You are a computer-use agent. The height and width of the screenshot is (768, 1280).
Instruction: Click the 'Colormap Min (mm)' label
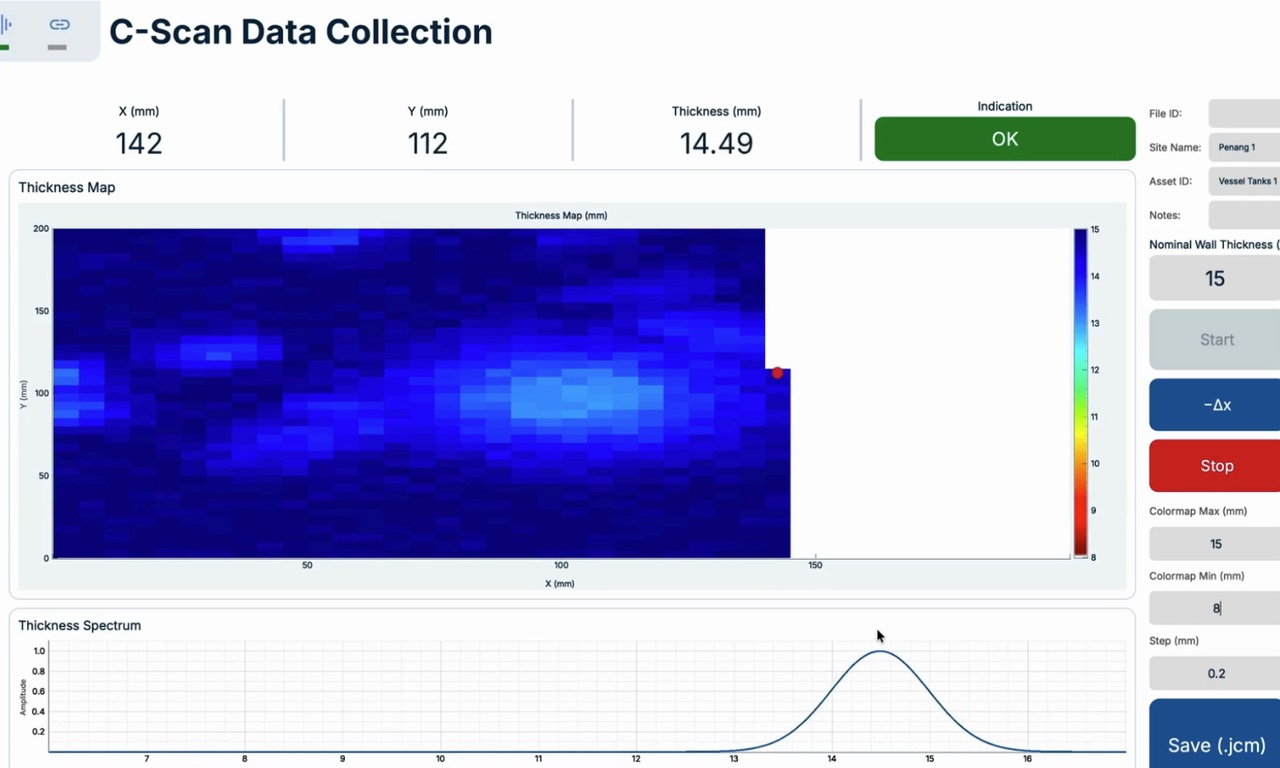pos(1196,576)
